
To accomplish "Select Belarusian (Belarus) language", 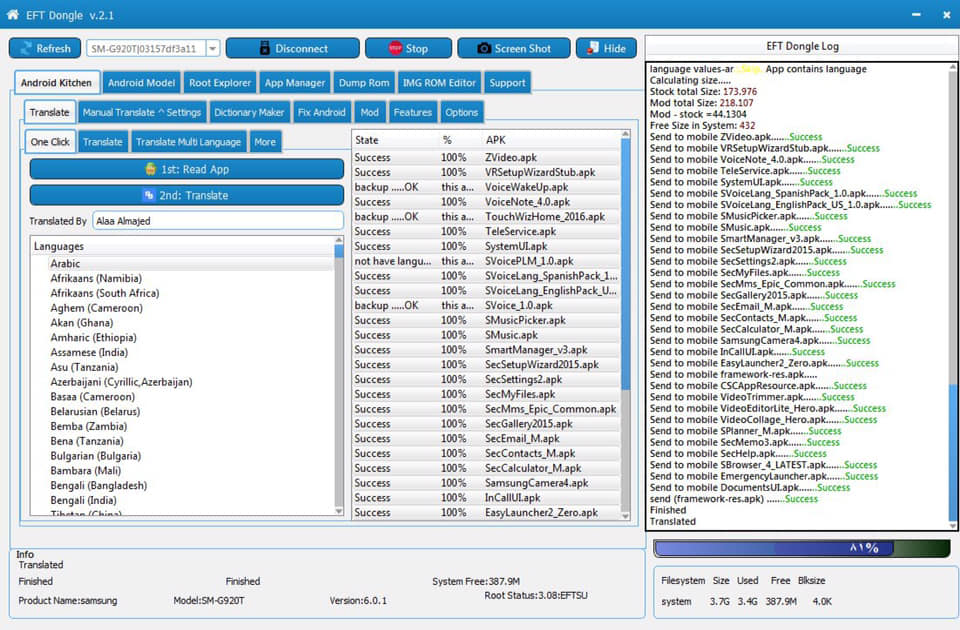I will [95, 411].
